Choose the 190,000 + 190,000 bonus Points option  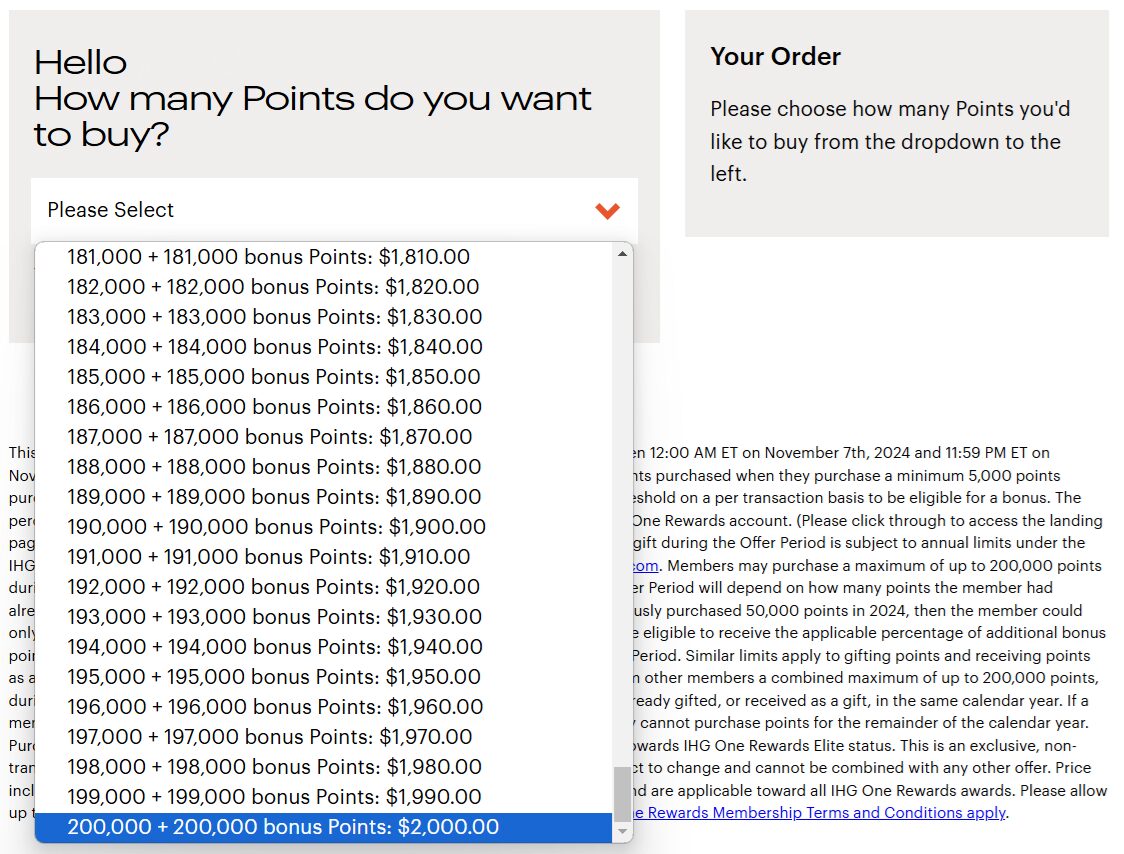pyautogui.click(x=324, y=526)
